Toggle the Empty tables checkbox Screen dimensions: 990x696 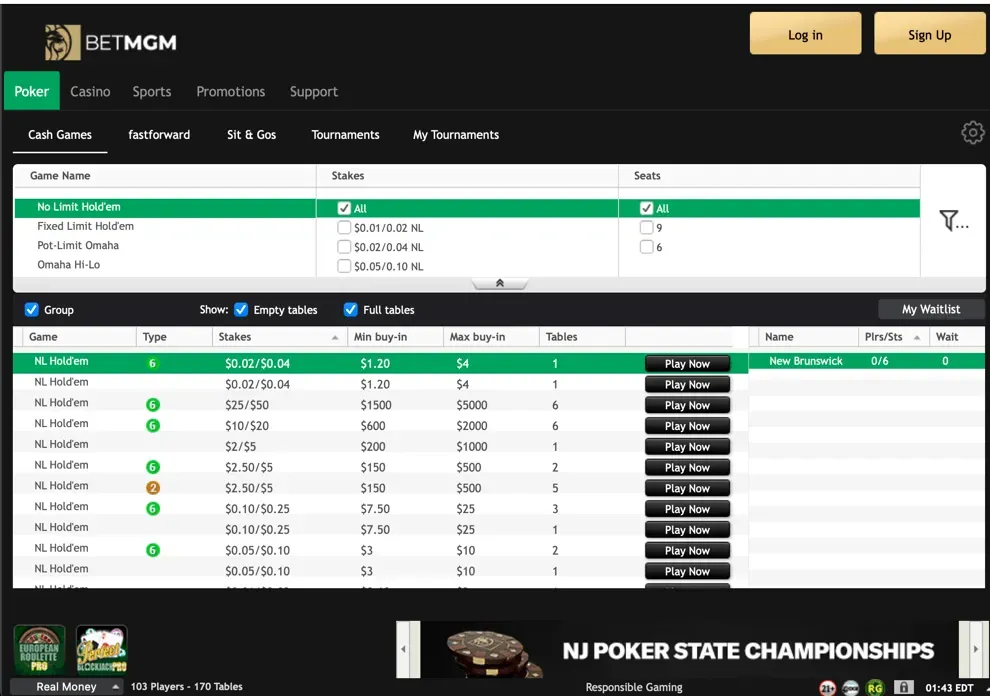coord(241,310)
